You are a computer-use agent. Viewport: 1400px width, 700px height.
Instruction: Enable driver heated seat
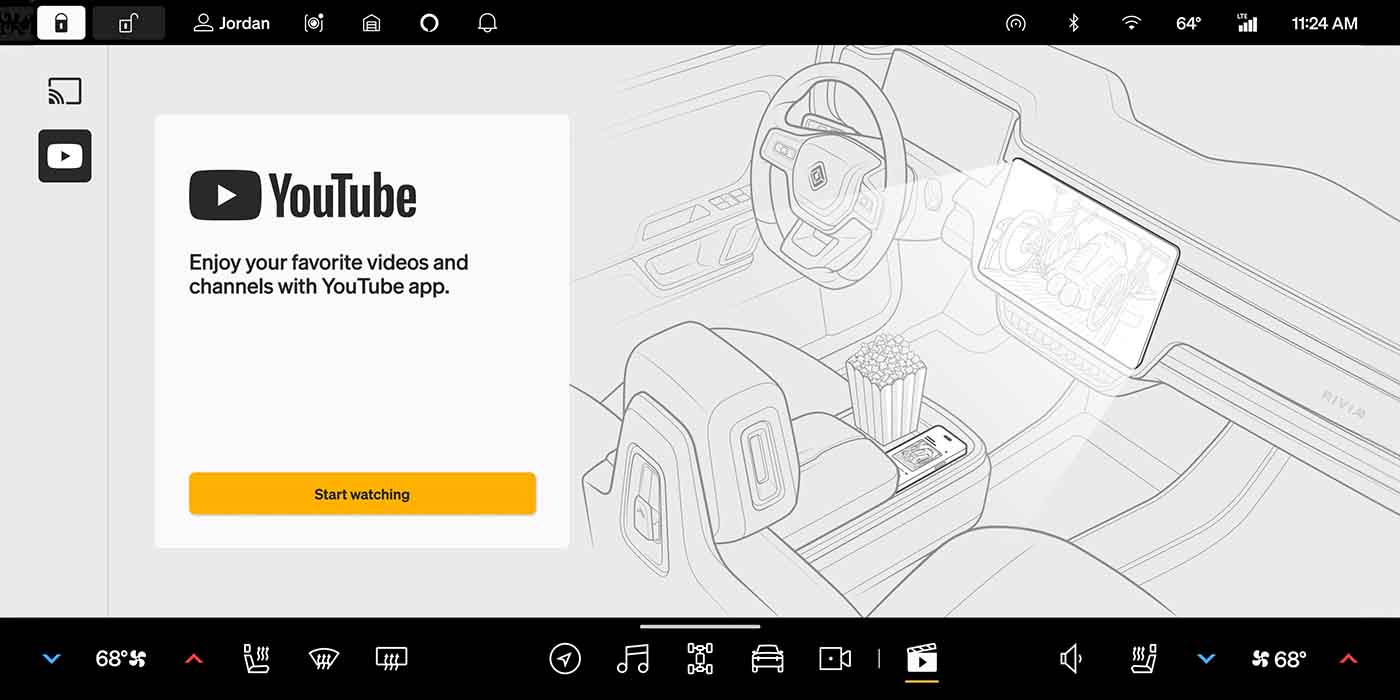coord(255,659)
